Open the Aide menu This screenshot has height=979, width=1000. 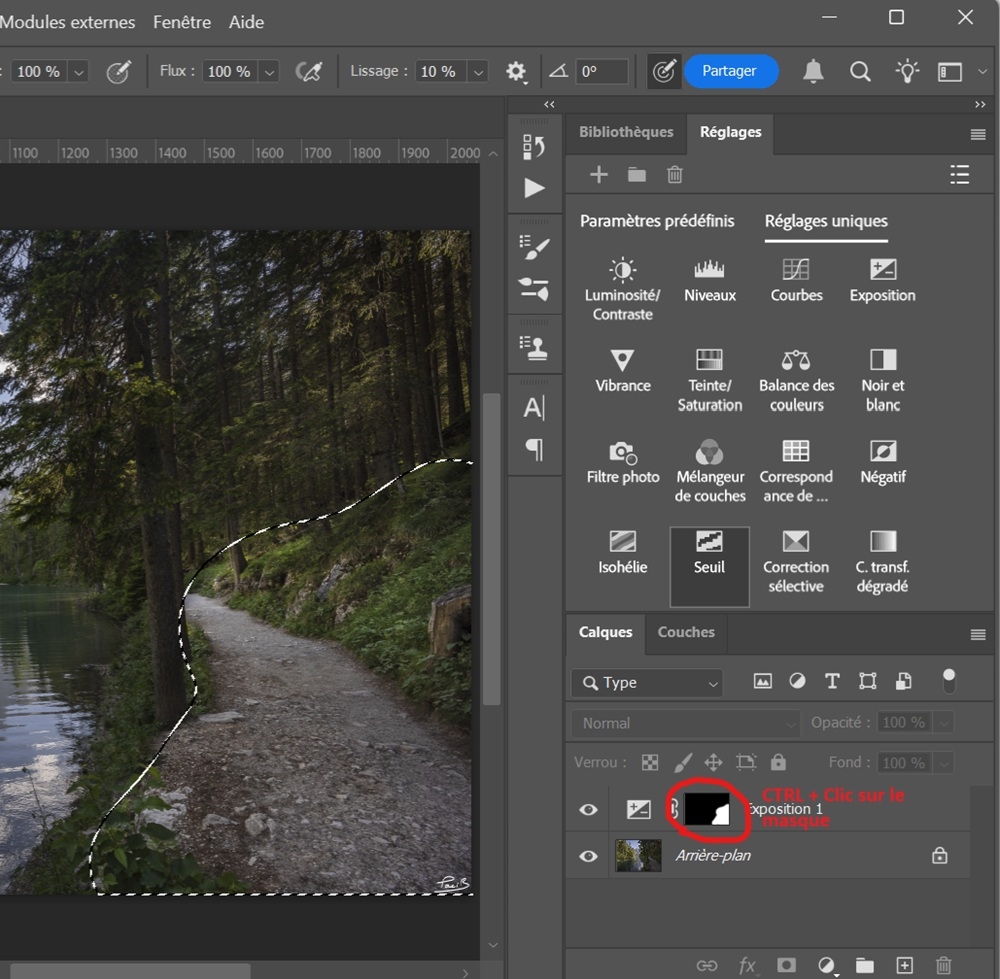246,22
